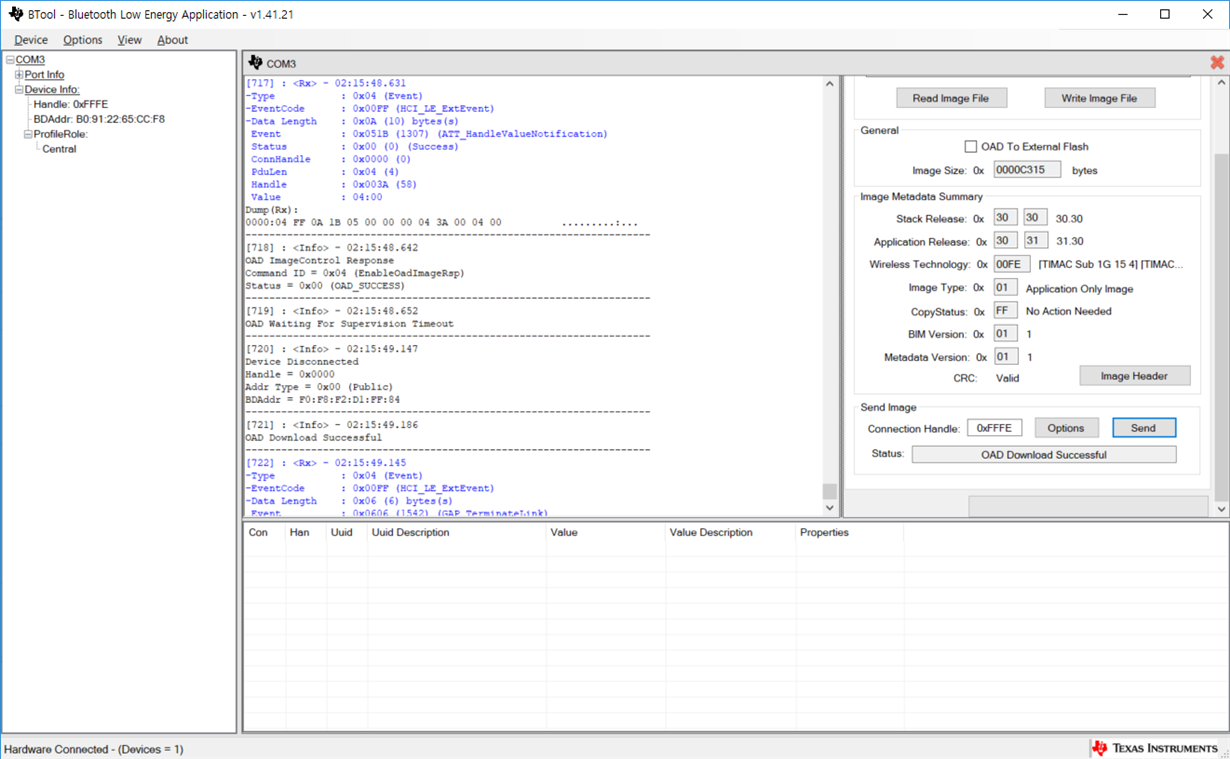1230x759 pixels.
Task: Select the Device Info tree item
Action: (52, 90)
